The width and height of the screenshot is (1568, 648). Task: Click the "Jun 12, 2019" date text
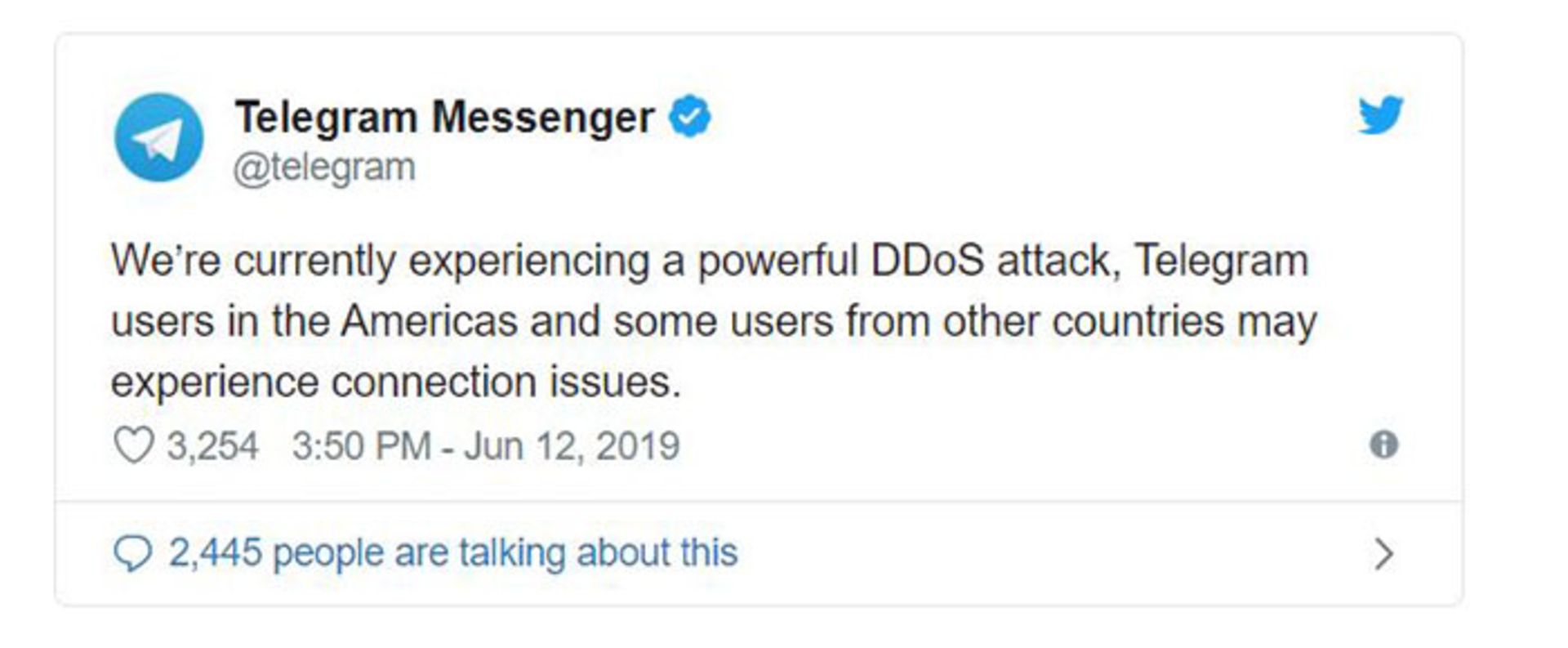(572, 446)
